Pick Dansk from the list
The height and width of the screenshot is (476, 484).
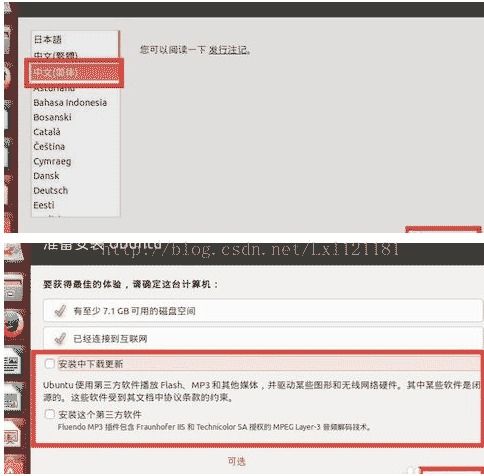click(46, 176)
